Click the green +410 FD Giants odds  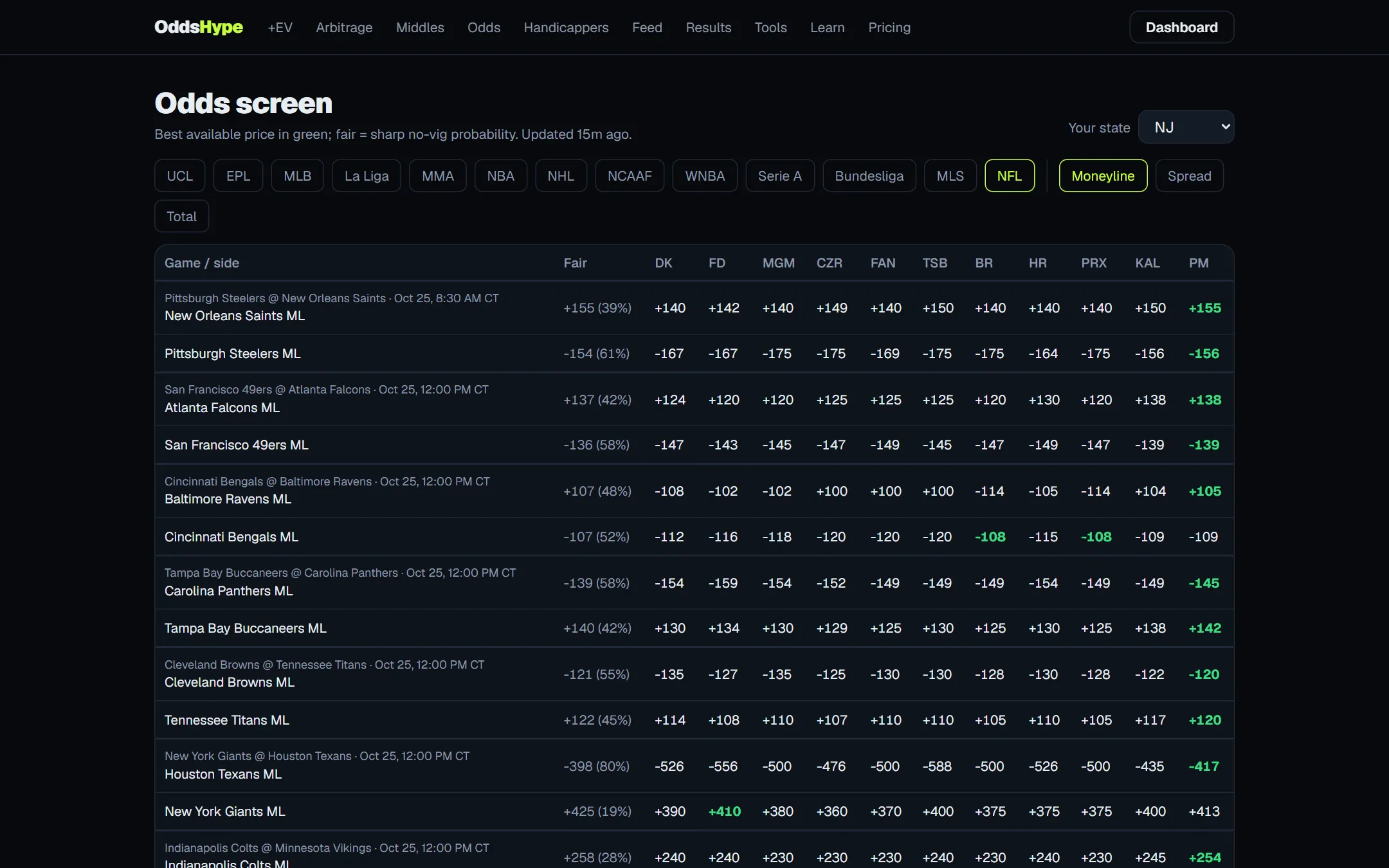point(724,811)
